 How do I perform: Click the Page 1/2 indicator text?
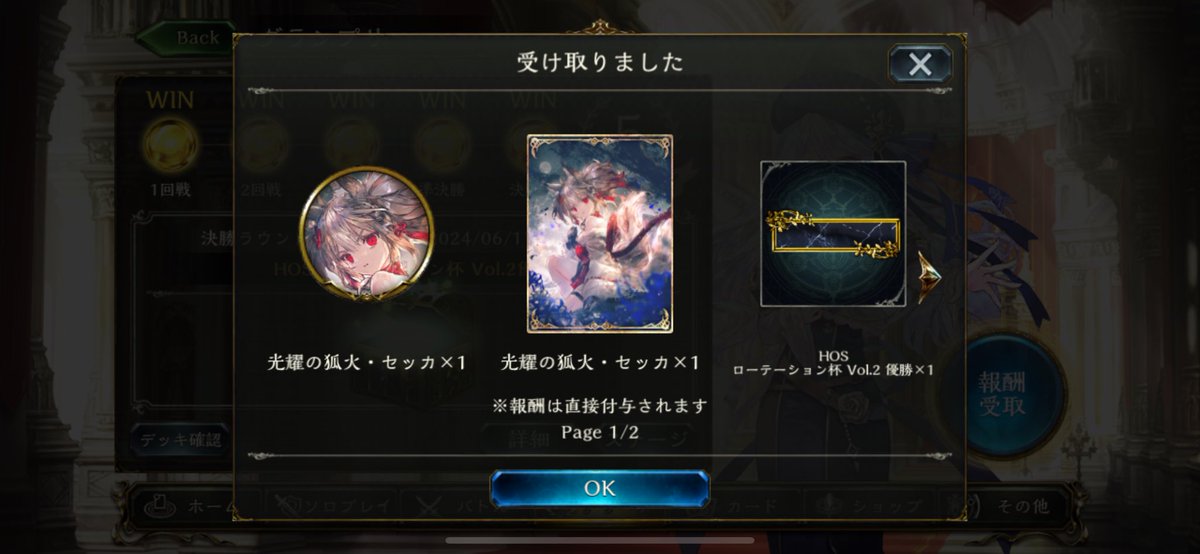(x=600, y=431)
